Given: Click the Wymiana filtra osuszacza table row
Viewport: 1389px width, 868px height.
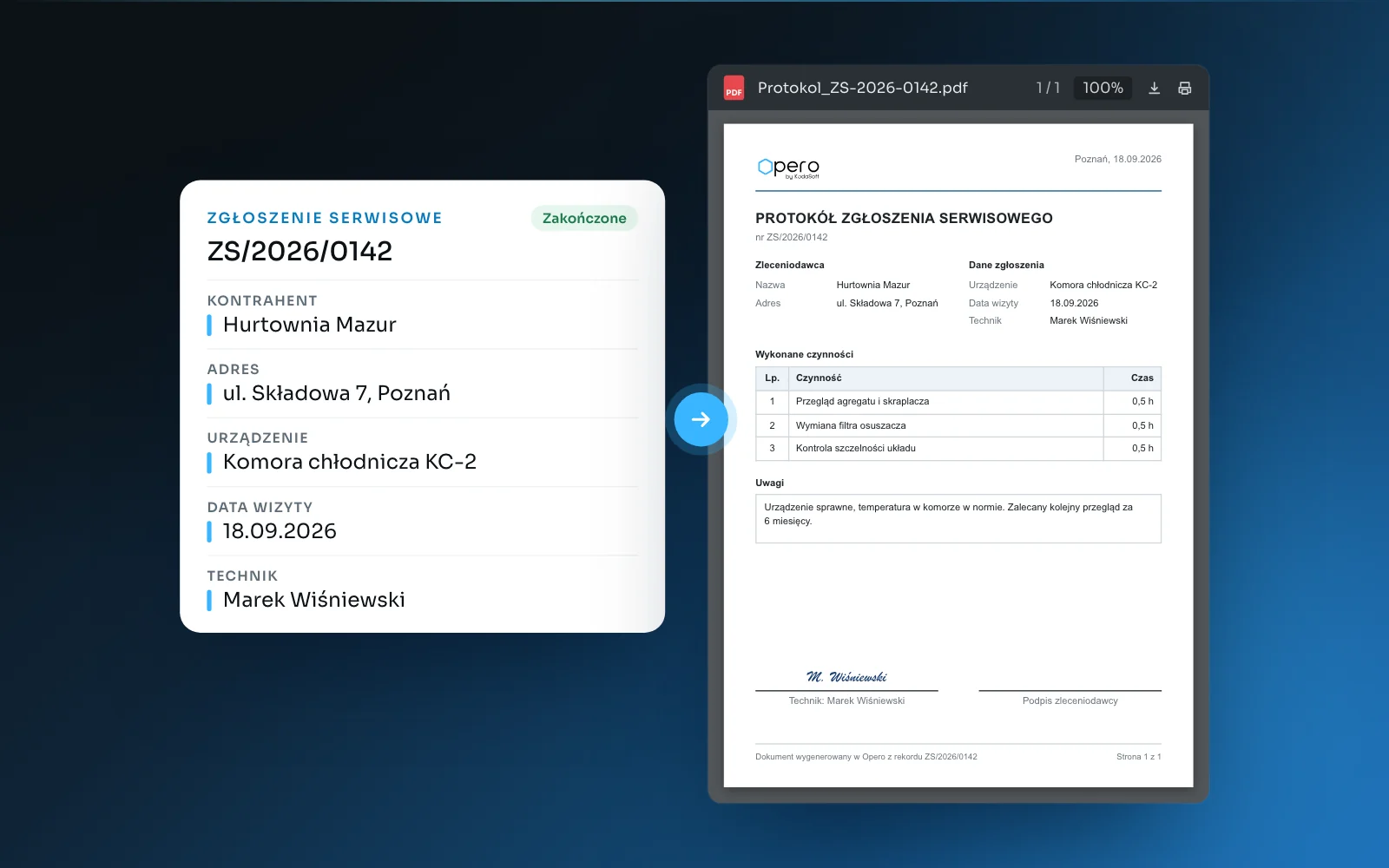Looking at the screenshot, I should pos(958,425).
